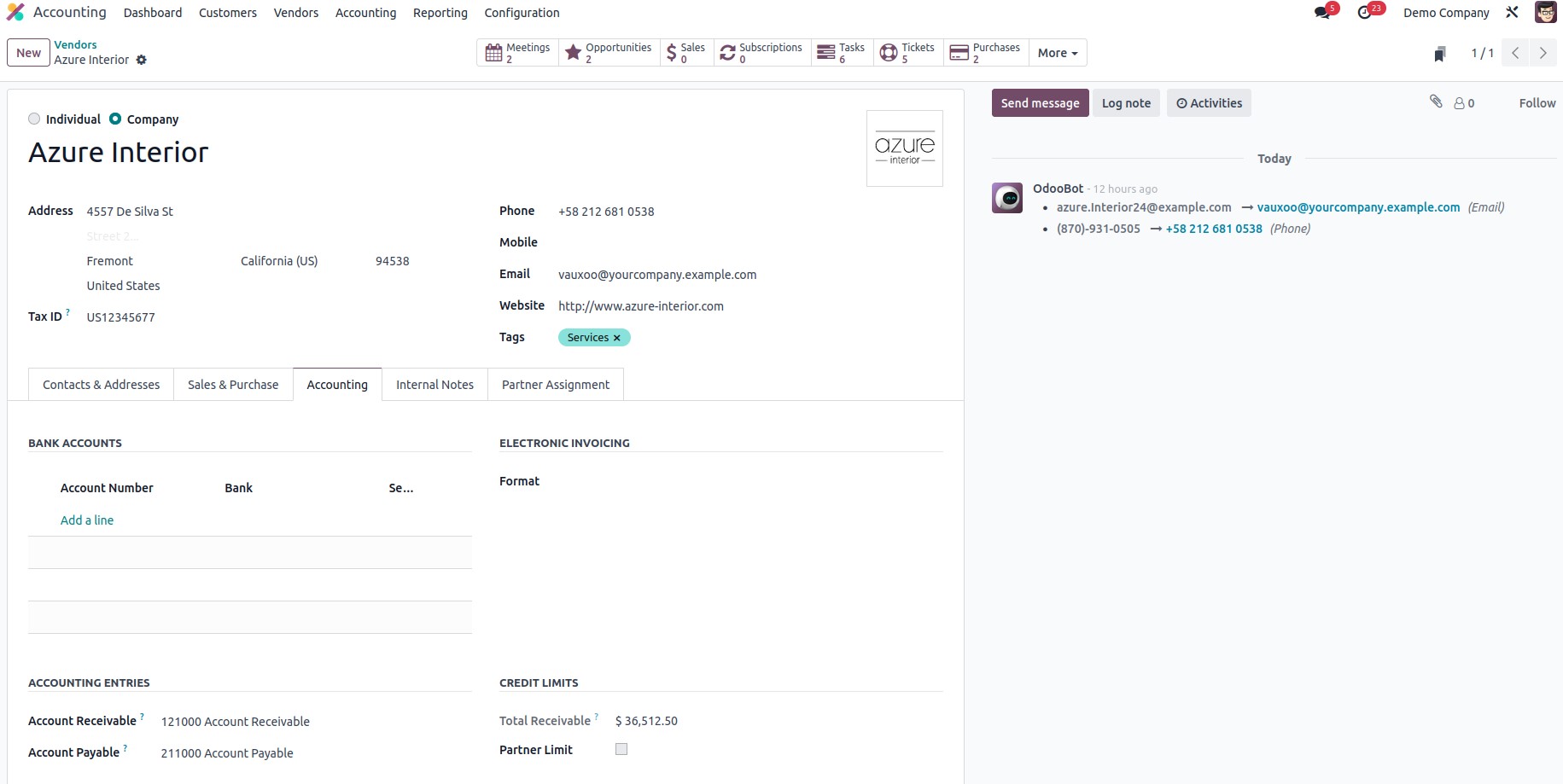Image resolution: width=1563 pixels, height=784 pixels.
Task: Toggle the Partner Limit checkbox
Action: coord(621,749)
